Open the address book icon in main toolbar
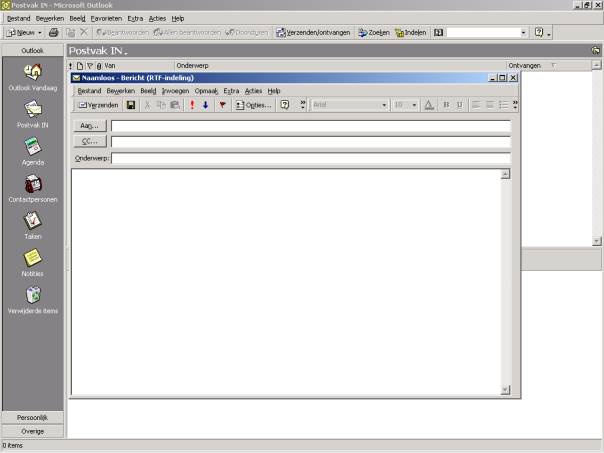The width and height of the screenshot is (604, 453). [438, 33]
